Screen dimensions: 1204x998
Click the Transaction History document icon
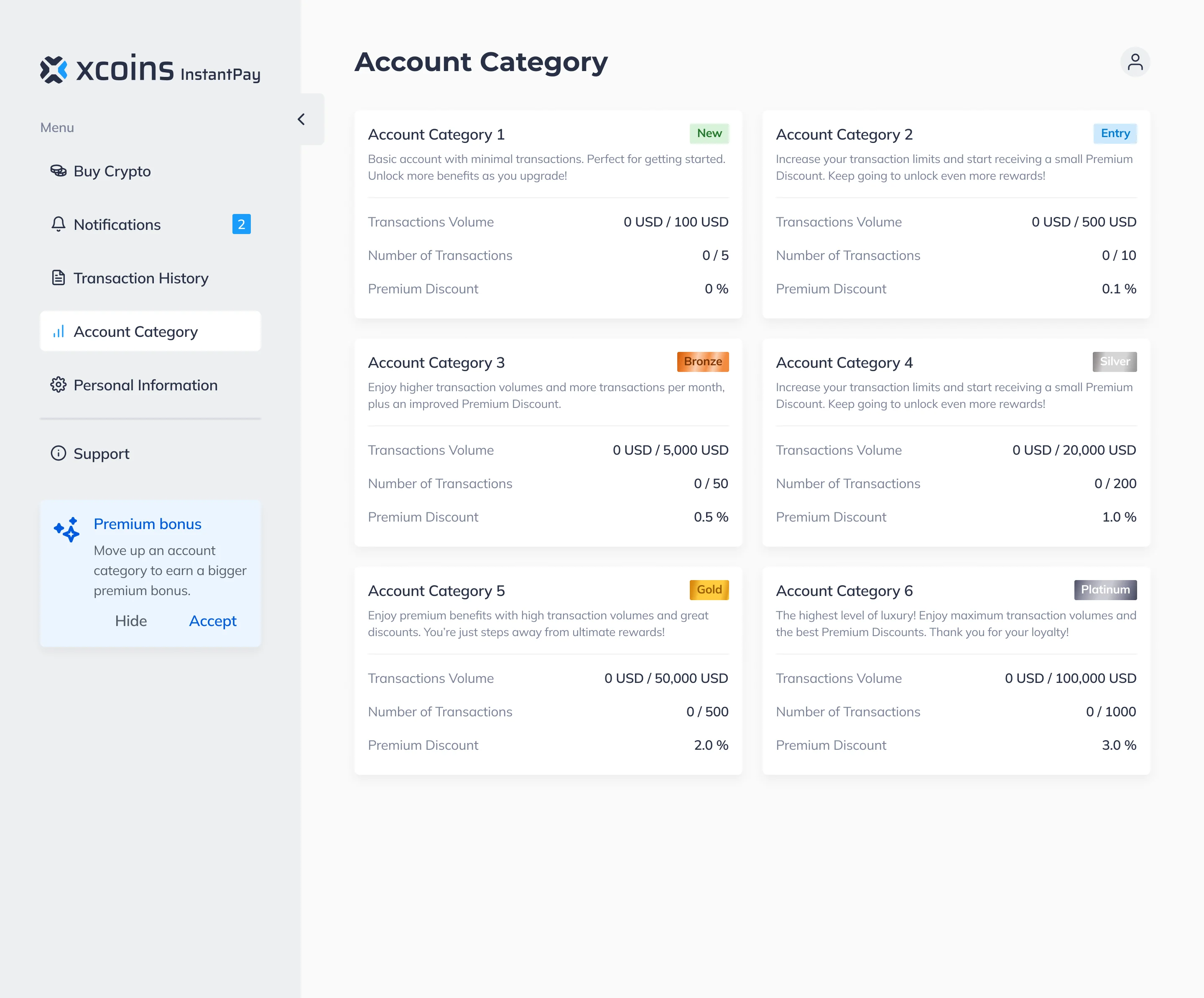[59, 278]
